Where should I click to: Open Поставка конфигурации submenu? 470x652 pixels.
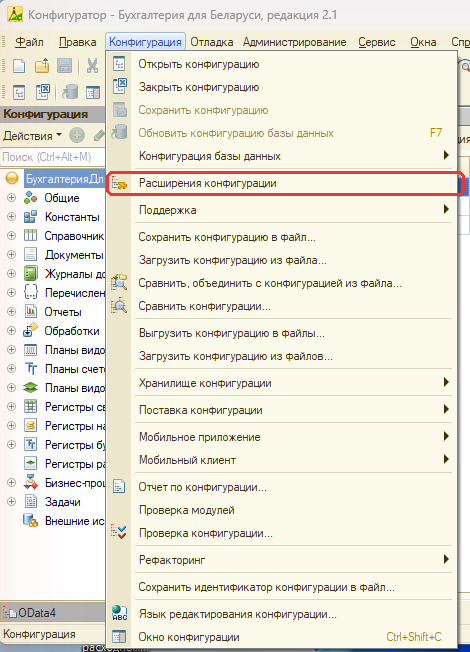click(x=282, y=410)
